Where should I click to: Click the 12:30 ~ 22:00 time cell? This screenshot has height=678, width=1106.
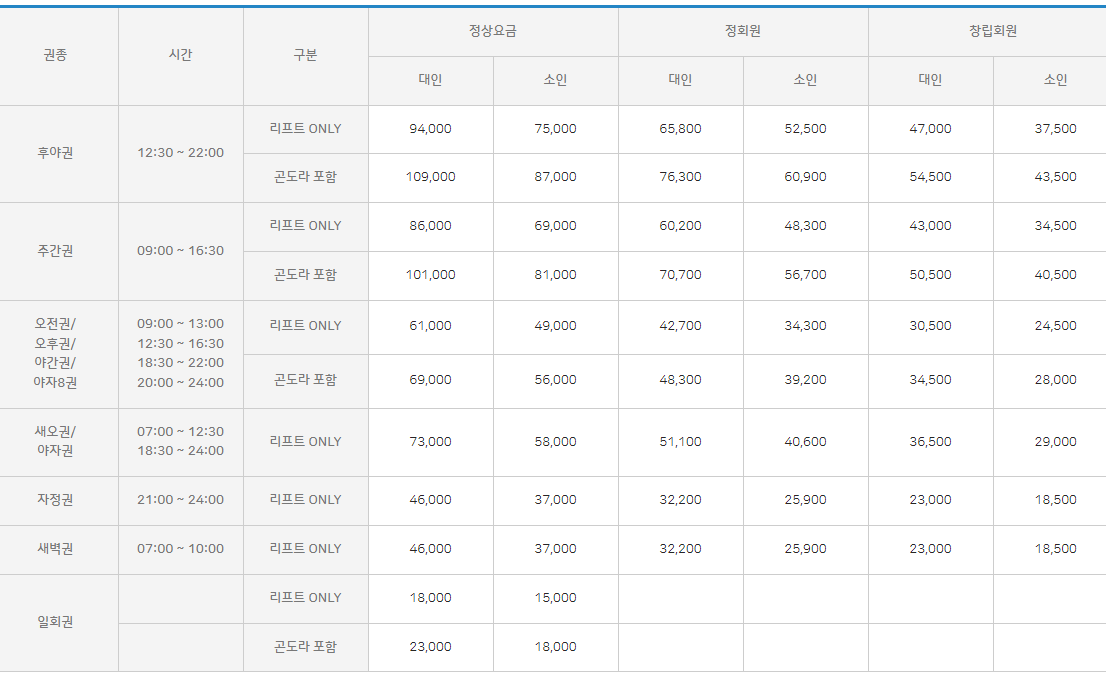180,153
